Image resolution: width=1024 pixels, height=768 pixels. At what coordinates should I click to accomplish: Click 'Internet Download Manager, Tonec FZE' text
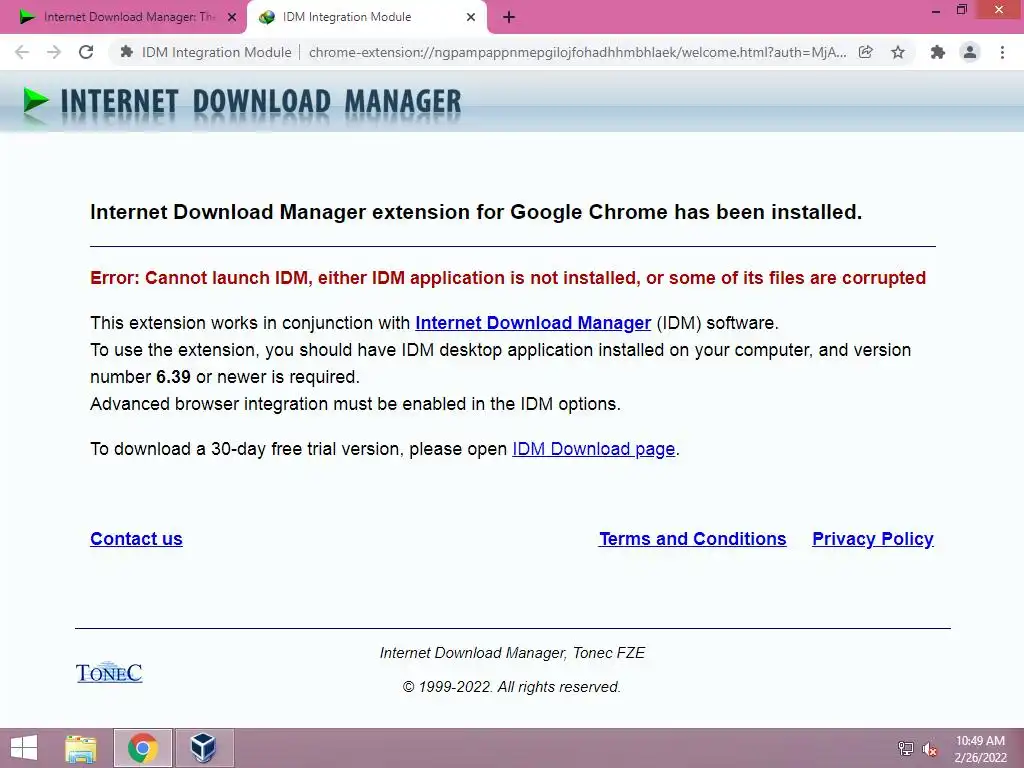click(x=512, y=653)
